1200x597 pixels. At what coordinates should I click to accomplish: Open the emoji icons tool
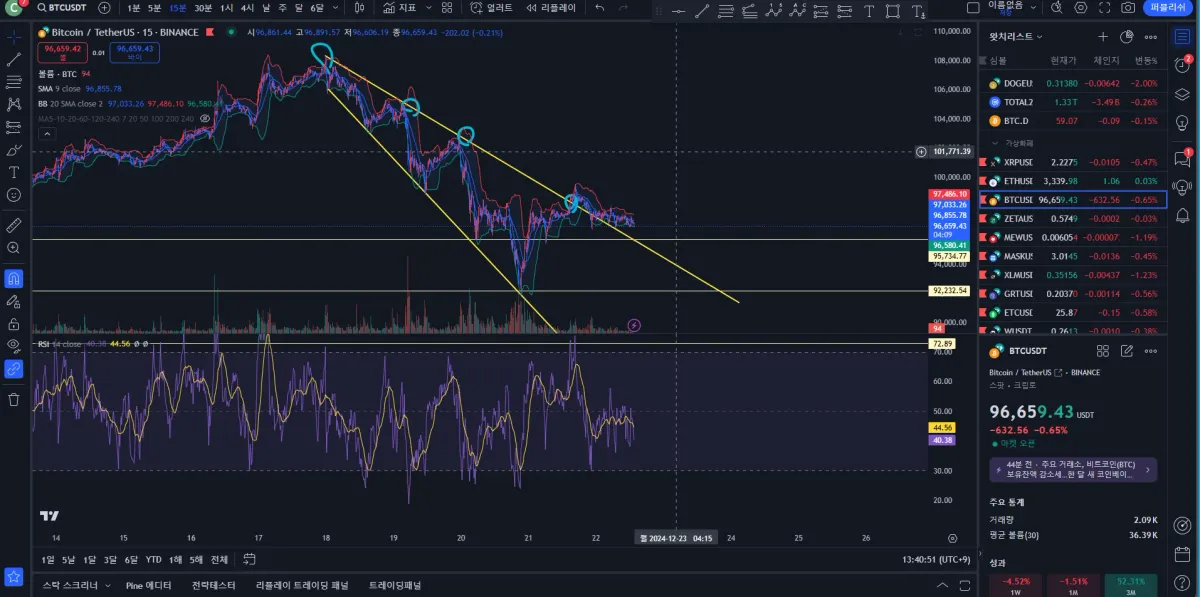14,195
